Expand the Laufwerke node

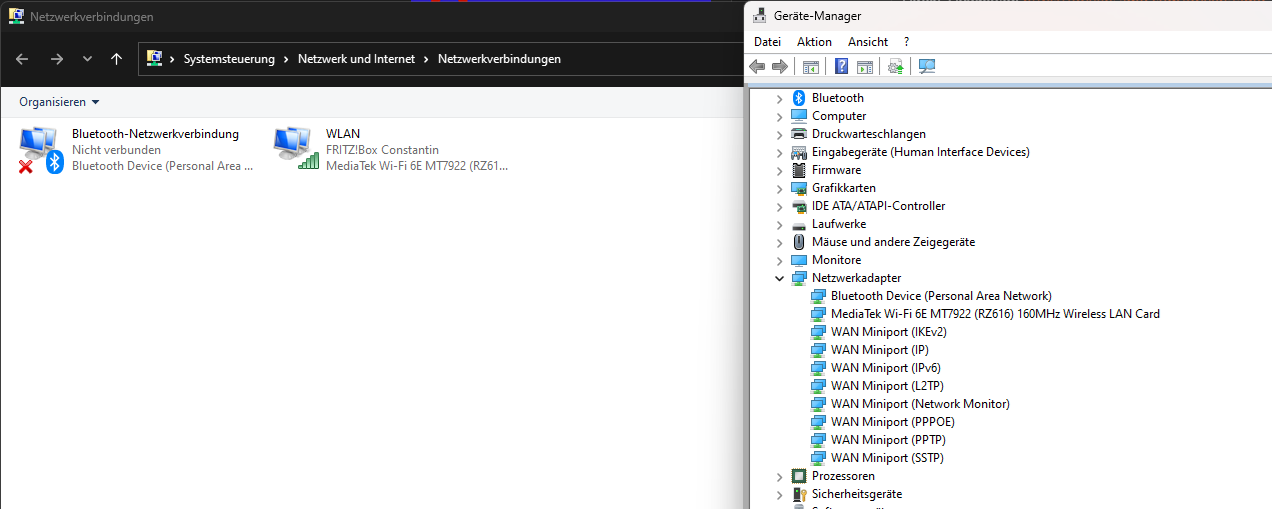[780, 224]
